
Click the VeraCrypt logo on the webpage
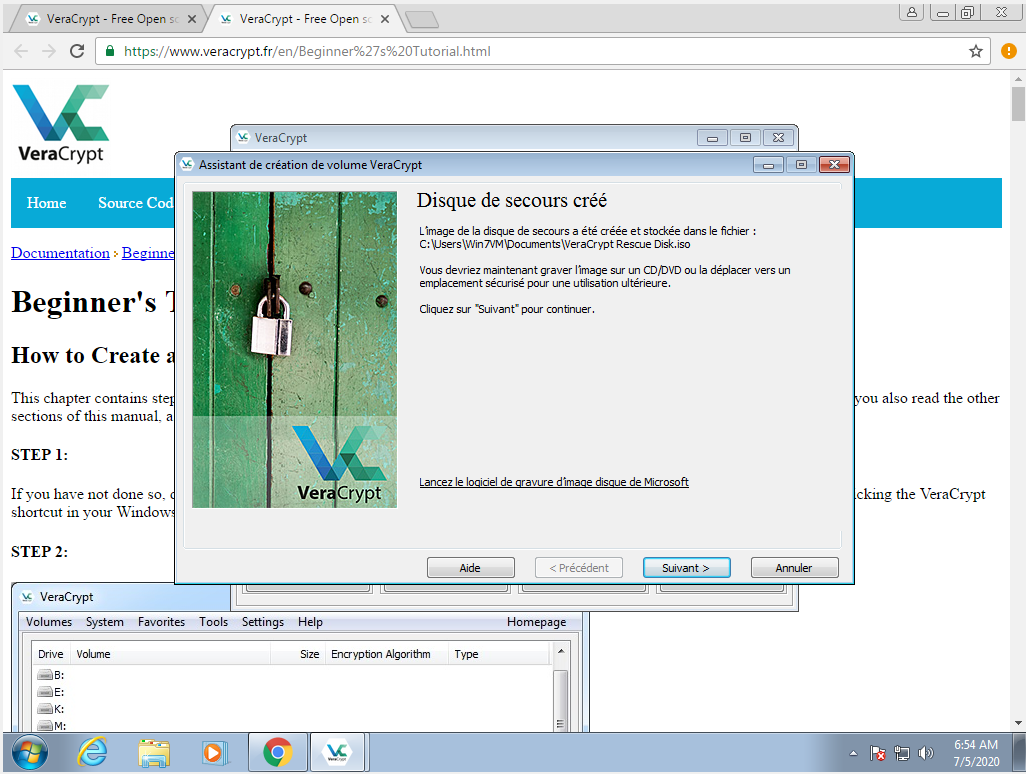click(61, 123)
